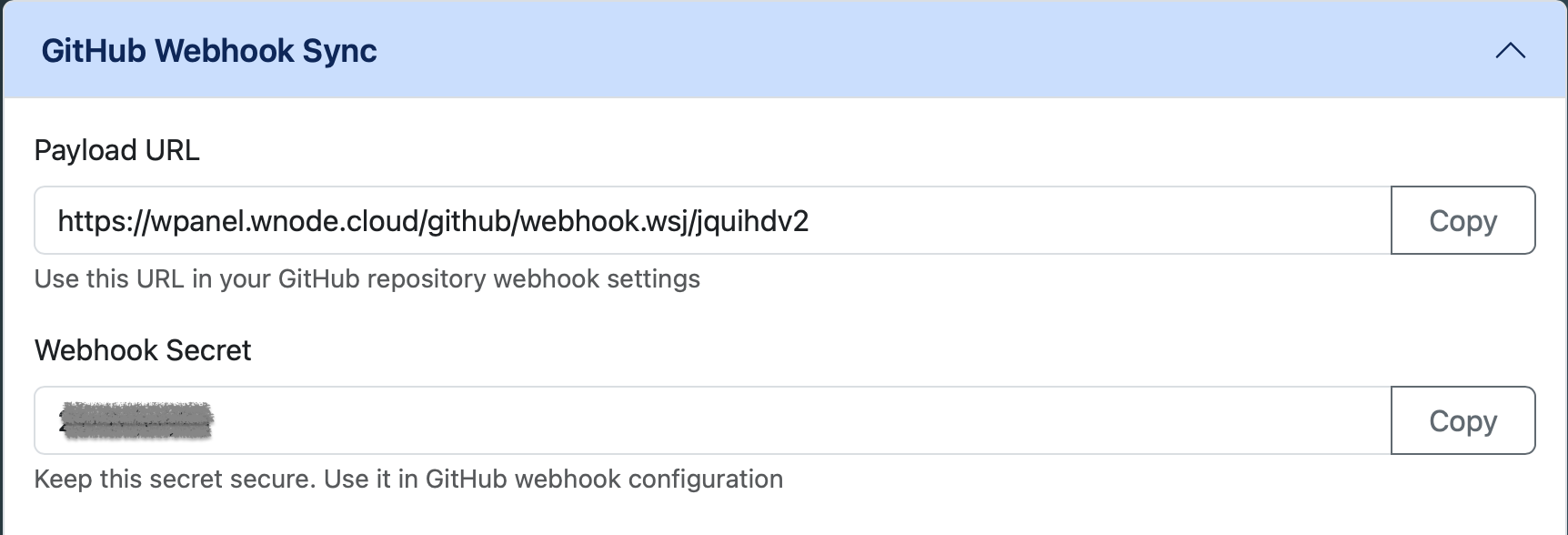The height and width of the screenshot is (535, 1568).
Task: Click the Webhook Secret label
Action: (x=142, y=349)
